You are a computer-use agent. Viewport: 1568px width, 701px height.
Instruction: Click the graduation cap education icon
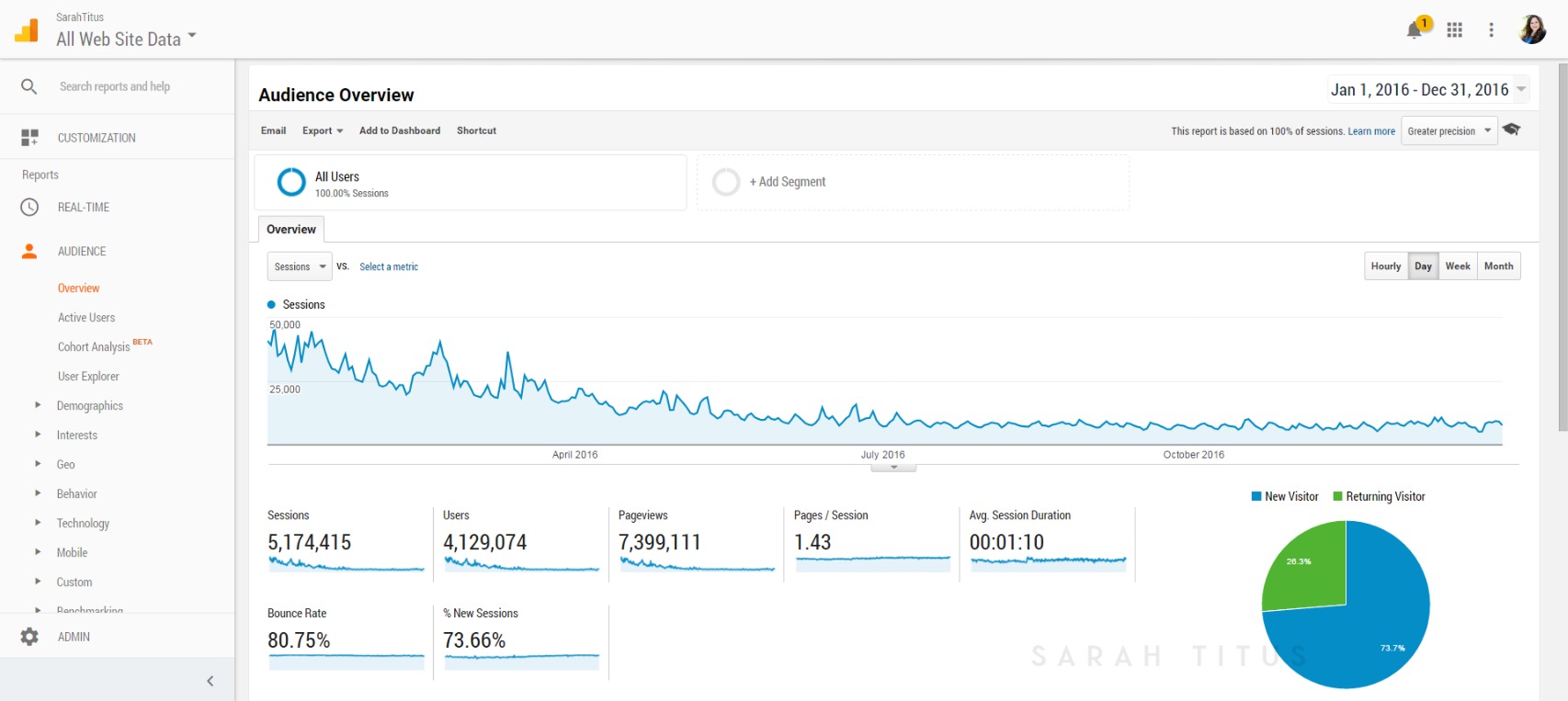click(1511, 130)
